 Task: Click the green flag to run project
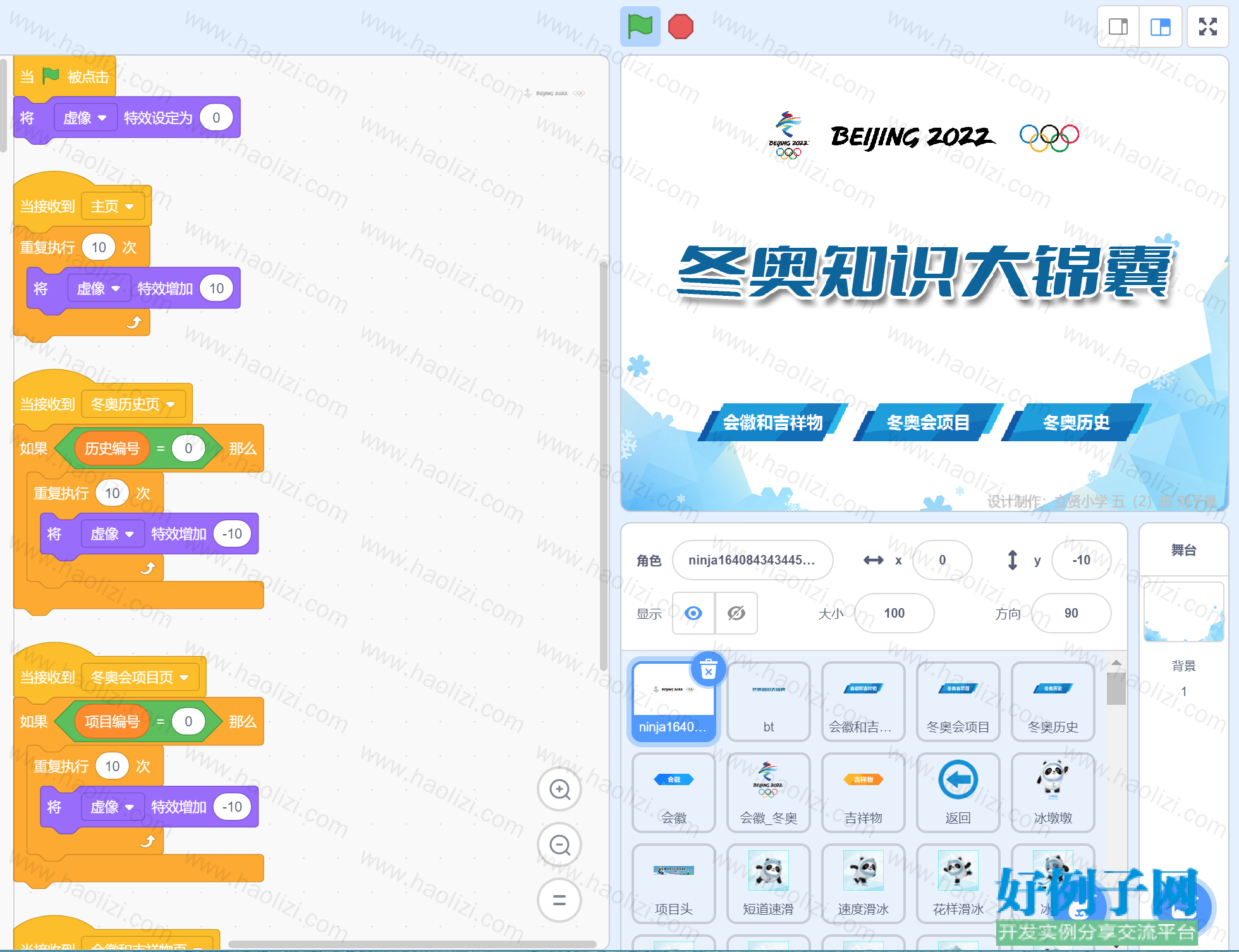(x=640, y=27)
